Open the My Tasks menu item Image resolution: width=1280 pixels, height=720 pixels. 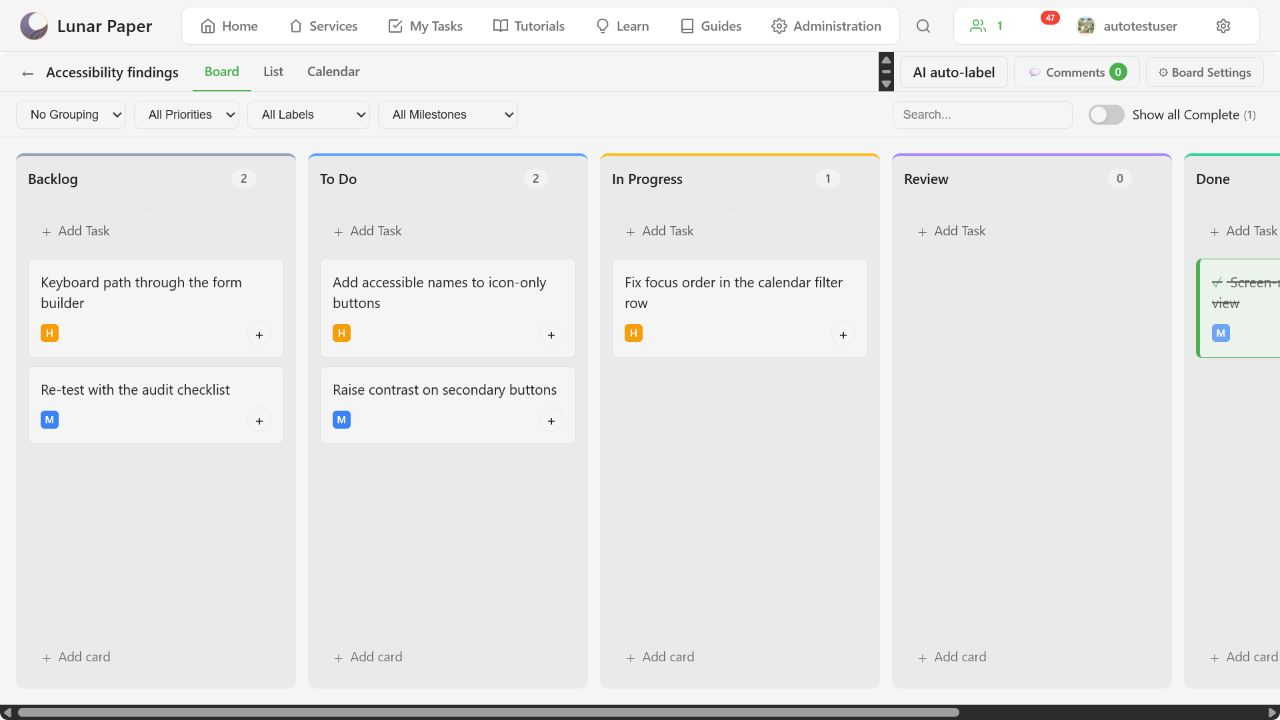(x=425, y=26)
